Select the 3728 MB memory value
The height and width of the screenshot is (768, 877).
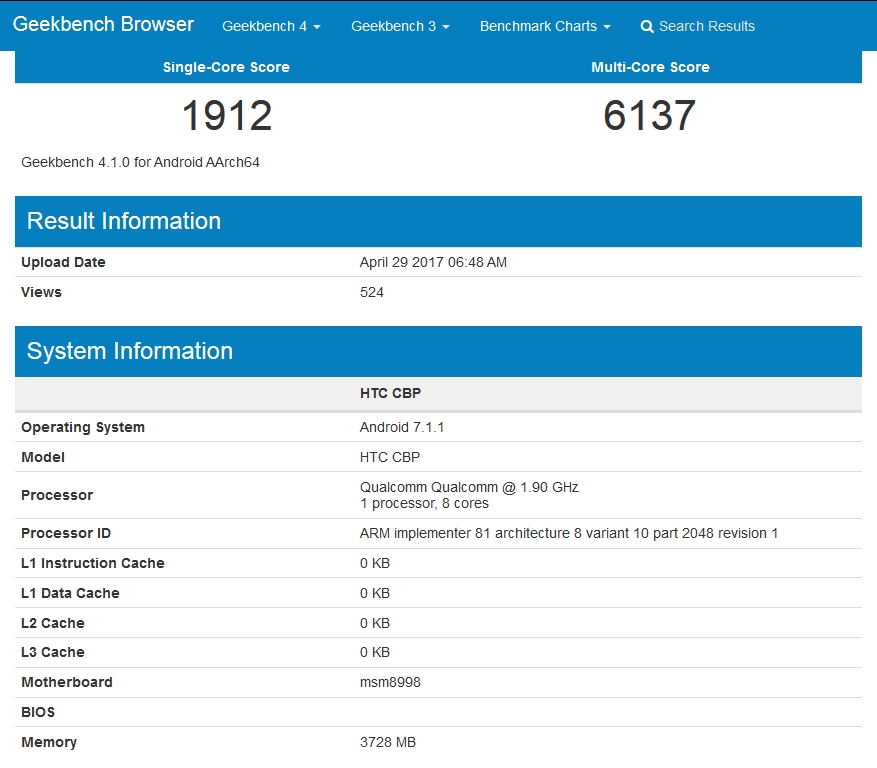pyautogui.click(x=388, y=742)
